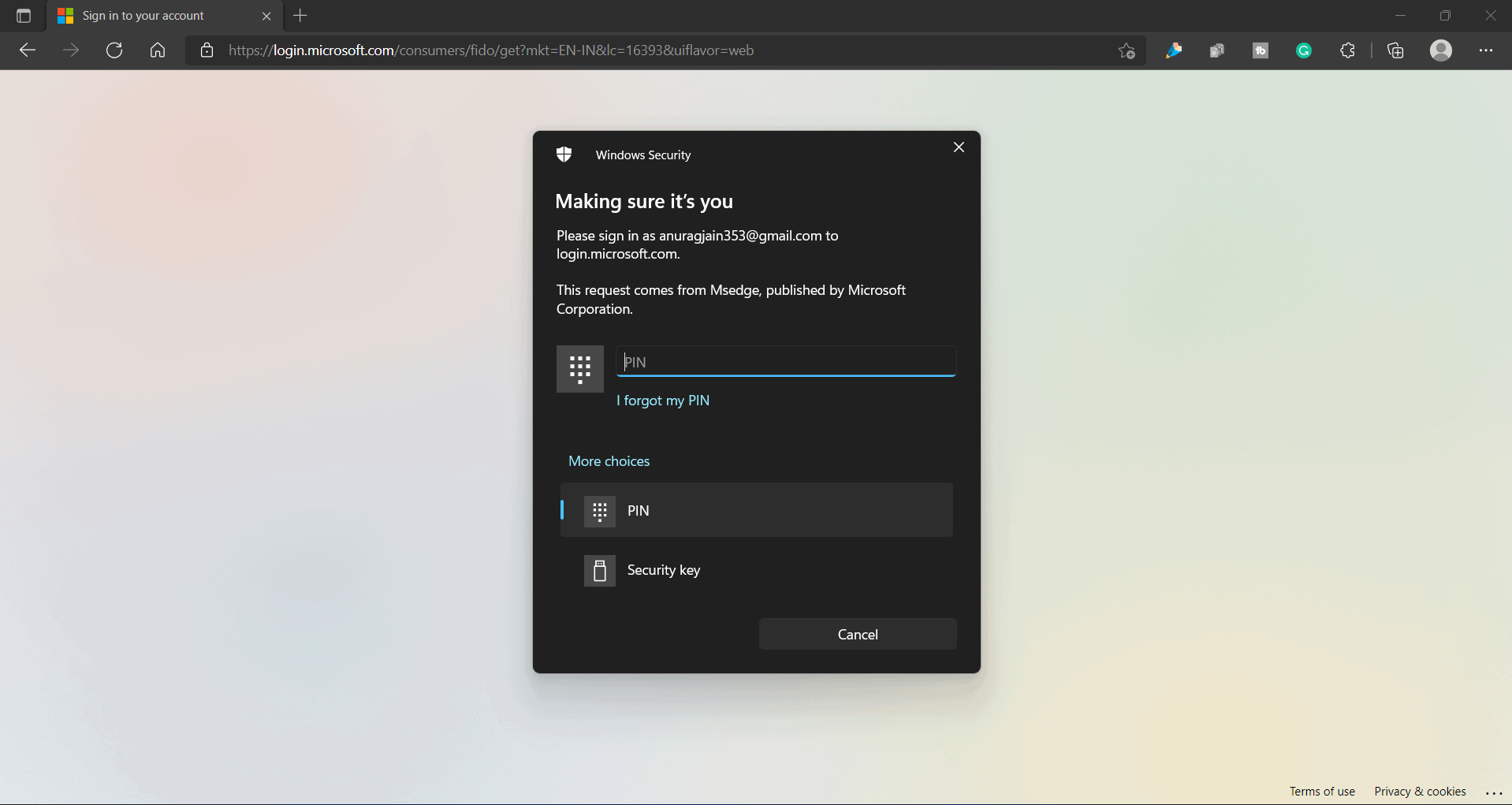Open Privacy & cookies link

(x=1420, y=792)
